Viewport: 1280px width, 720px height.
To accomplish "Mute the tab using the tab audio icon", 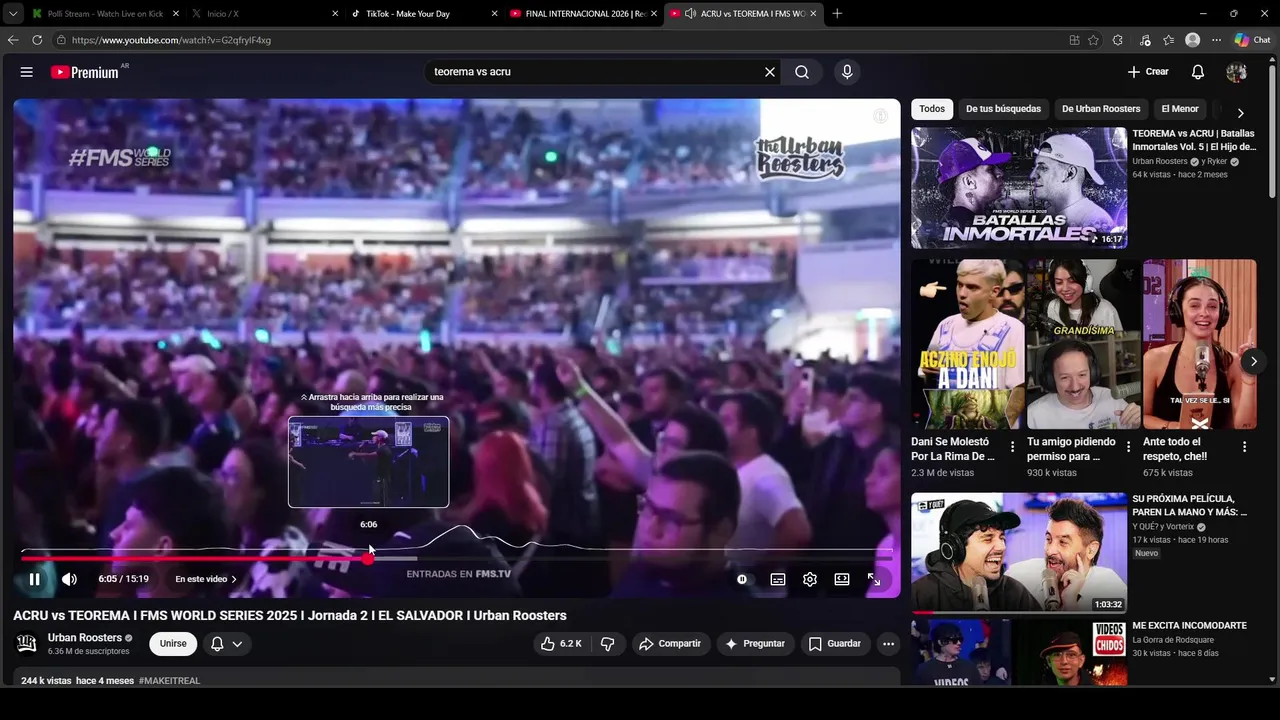I will point(690,14).
